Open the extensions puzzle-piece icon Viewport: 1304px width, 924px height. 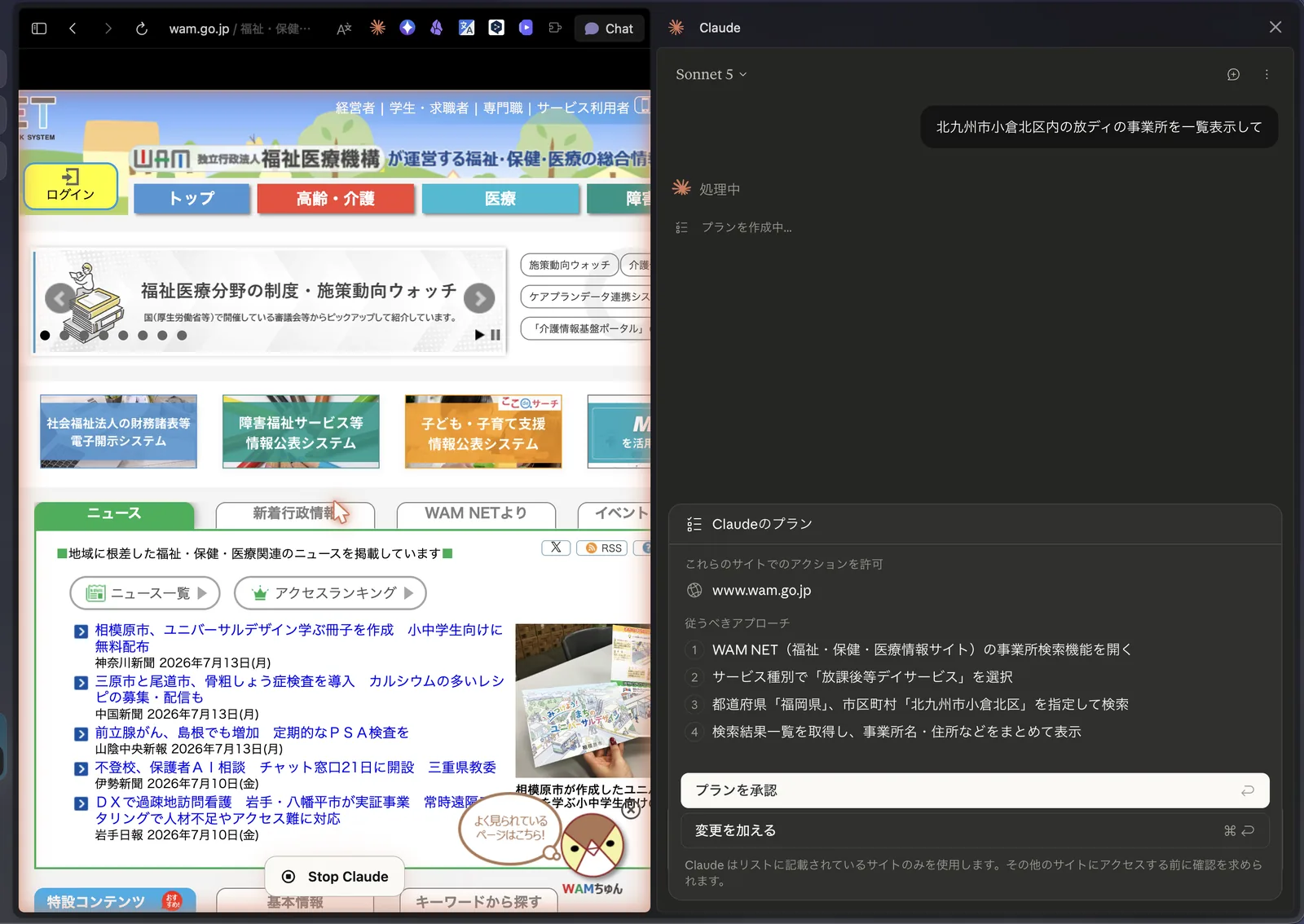[x=555, y=28]
